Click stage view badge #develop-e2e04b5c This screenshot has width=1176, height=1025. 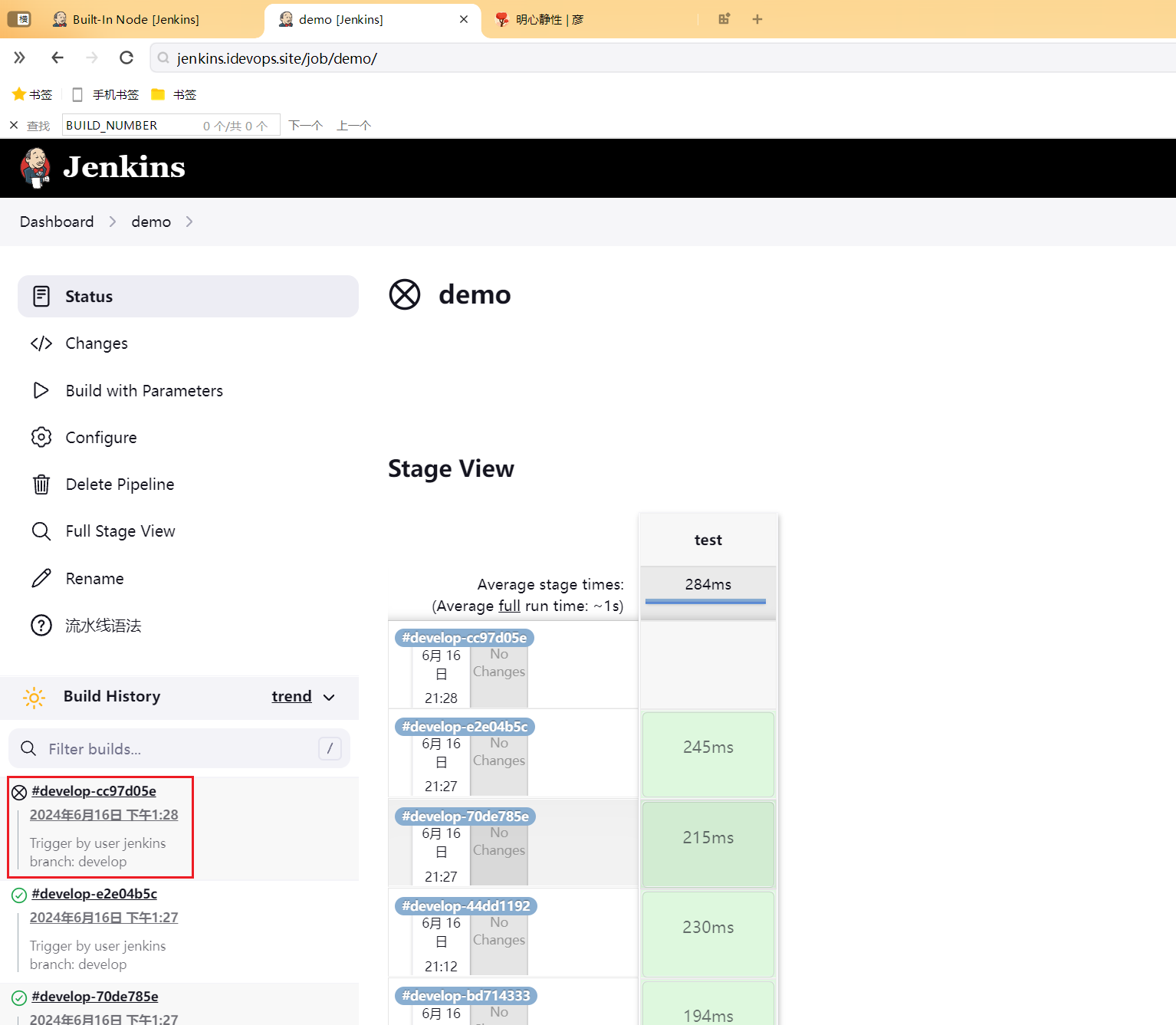[465, 727]
